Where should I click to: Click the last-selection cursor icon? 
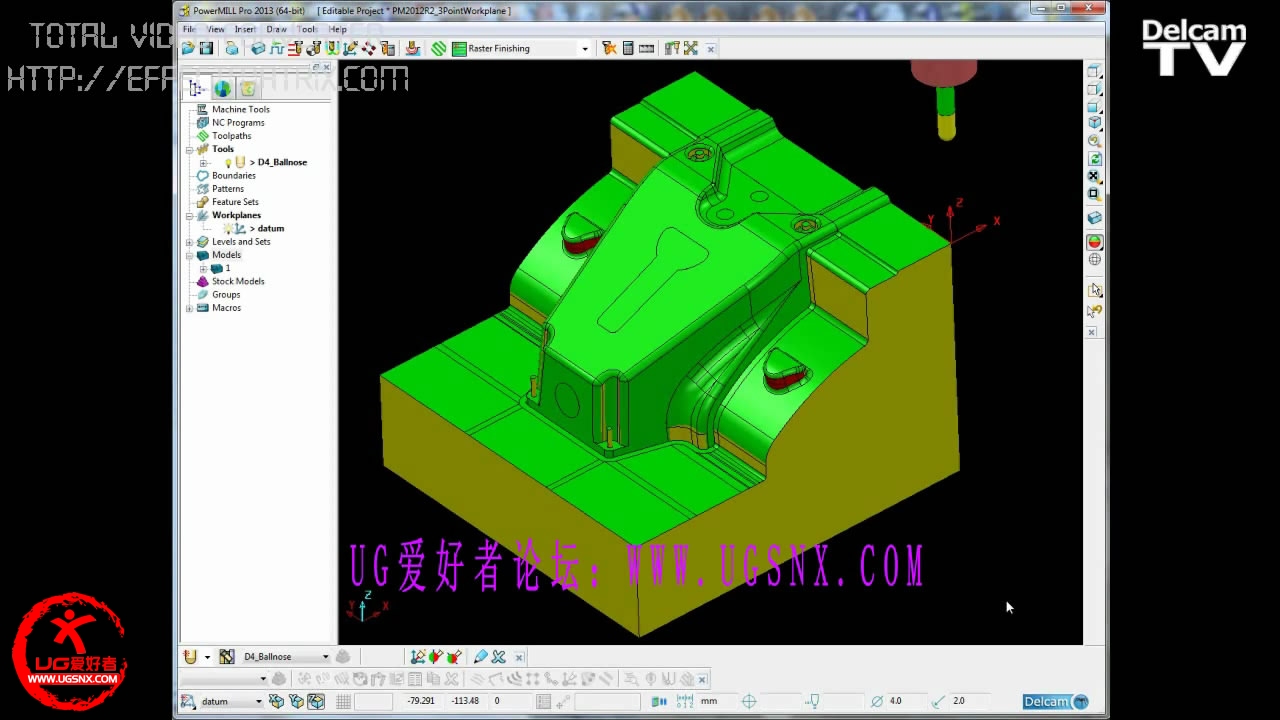[x=1095, y=311]
